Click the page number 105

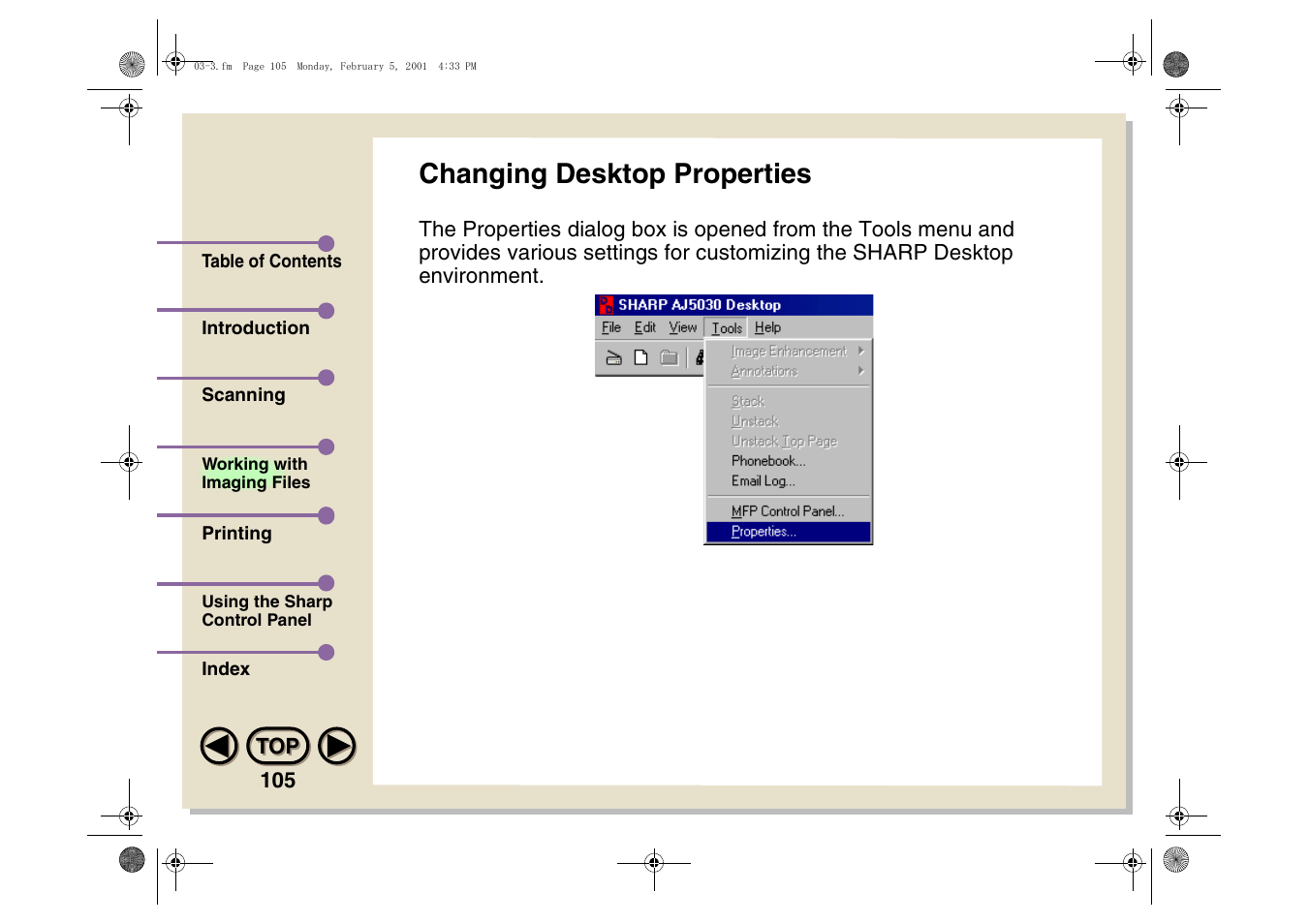(x=278, y=781)
